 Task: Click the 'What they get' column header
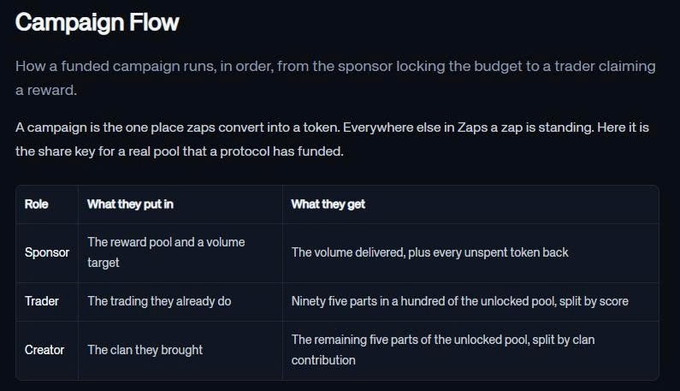(328, 204)
